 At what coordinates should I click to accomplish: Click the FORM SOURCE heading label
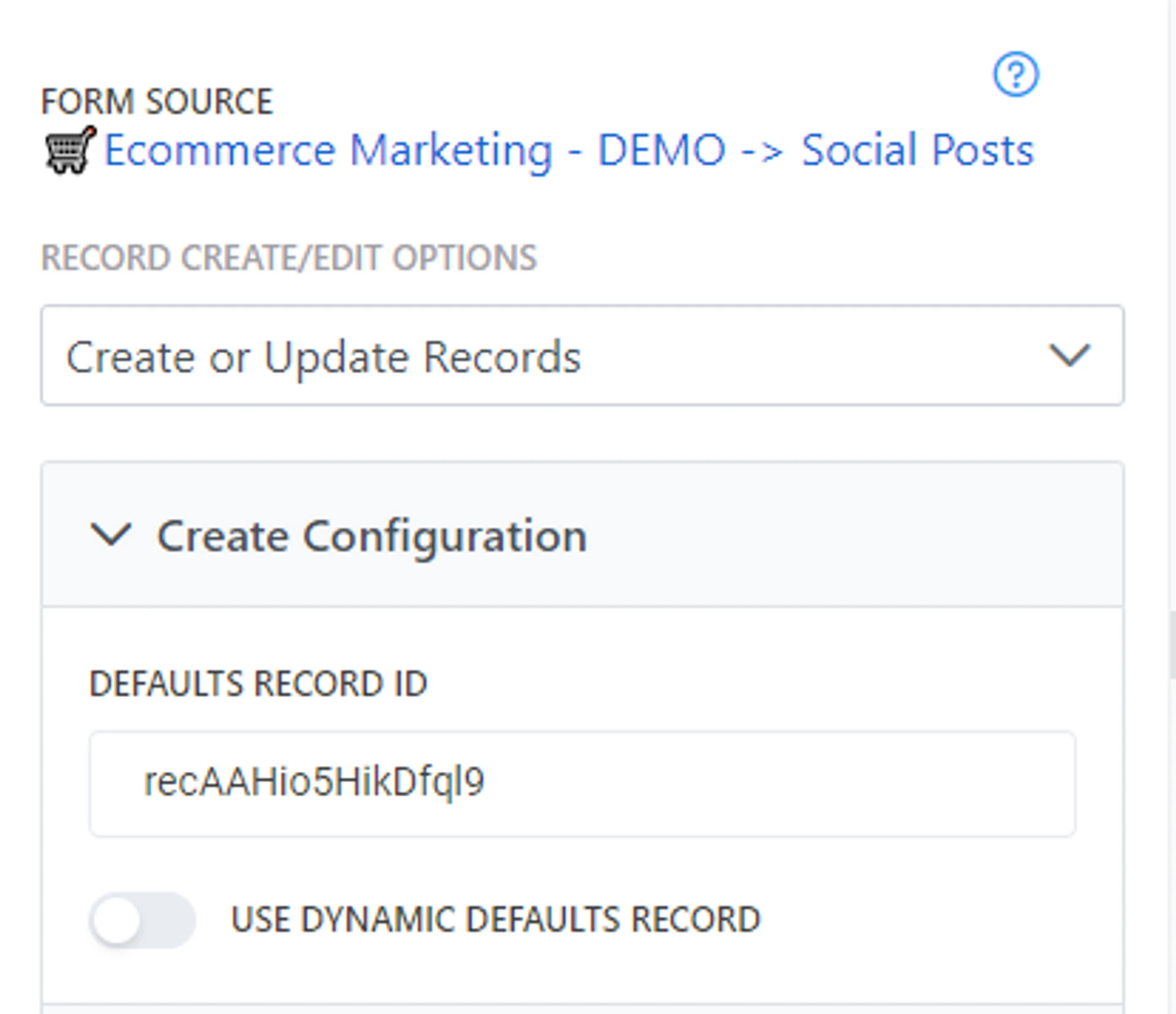tap(157, 102)
